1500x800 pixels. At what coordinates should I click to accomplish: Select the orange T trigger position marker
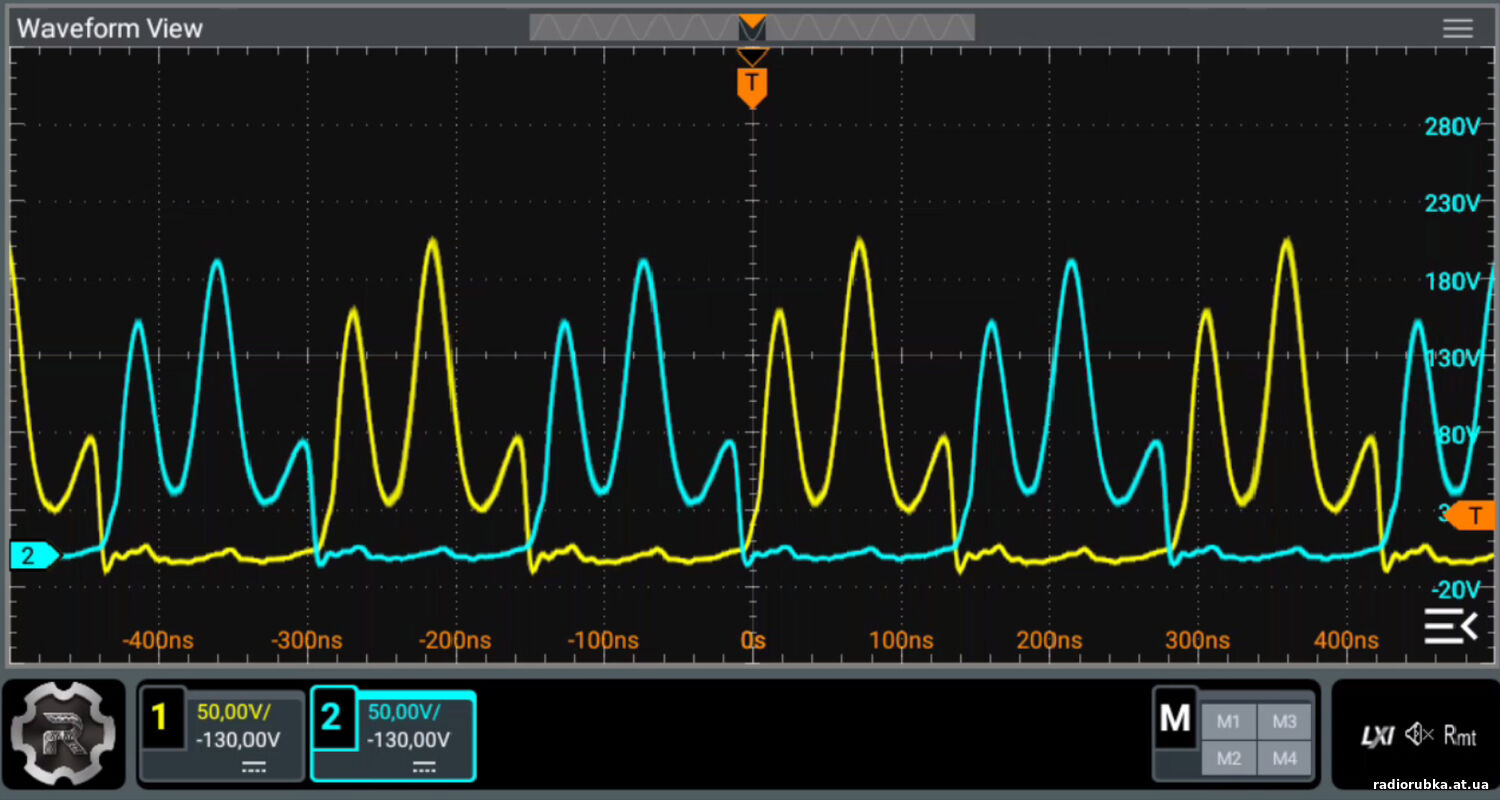pos(751,85)
